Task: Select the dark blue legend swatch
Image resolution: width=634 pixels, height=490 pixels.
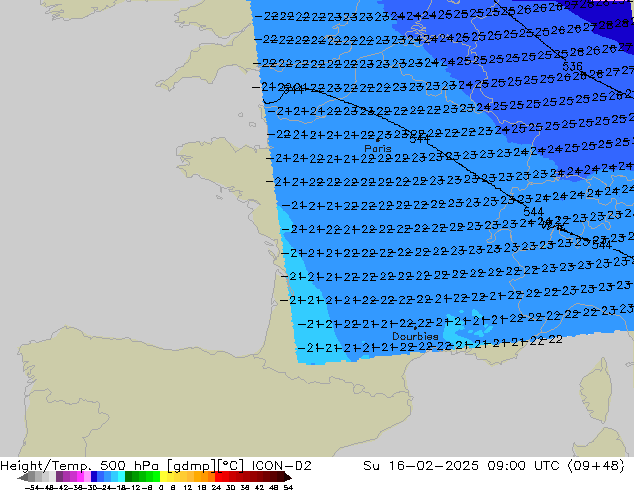Action: (94, 477)
